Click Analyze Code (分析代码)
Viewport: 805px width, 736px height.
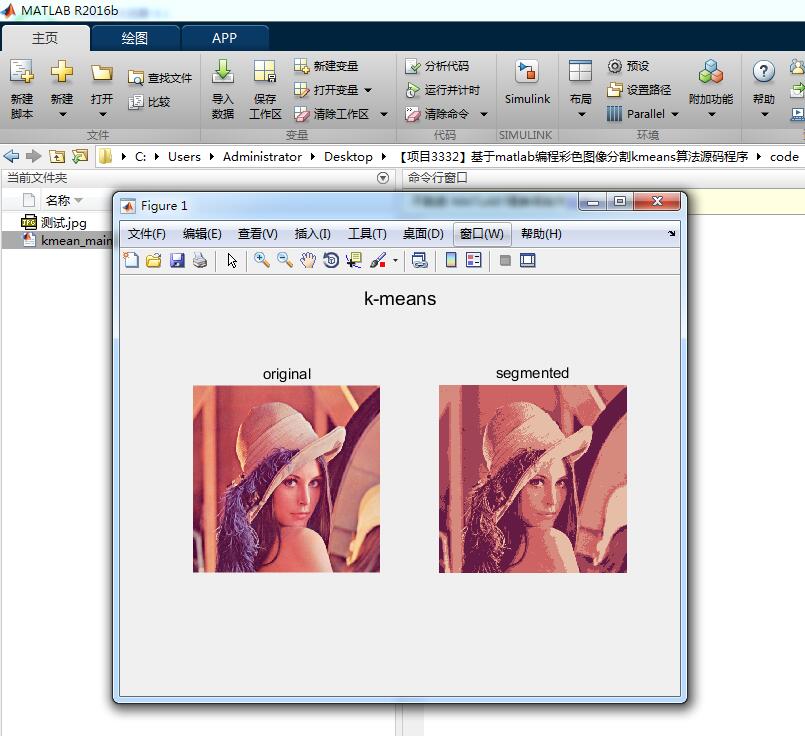coord(437,66)
